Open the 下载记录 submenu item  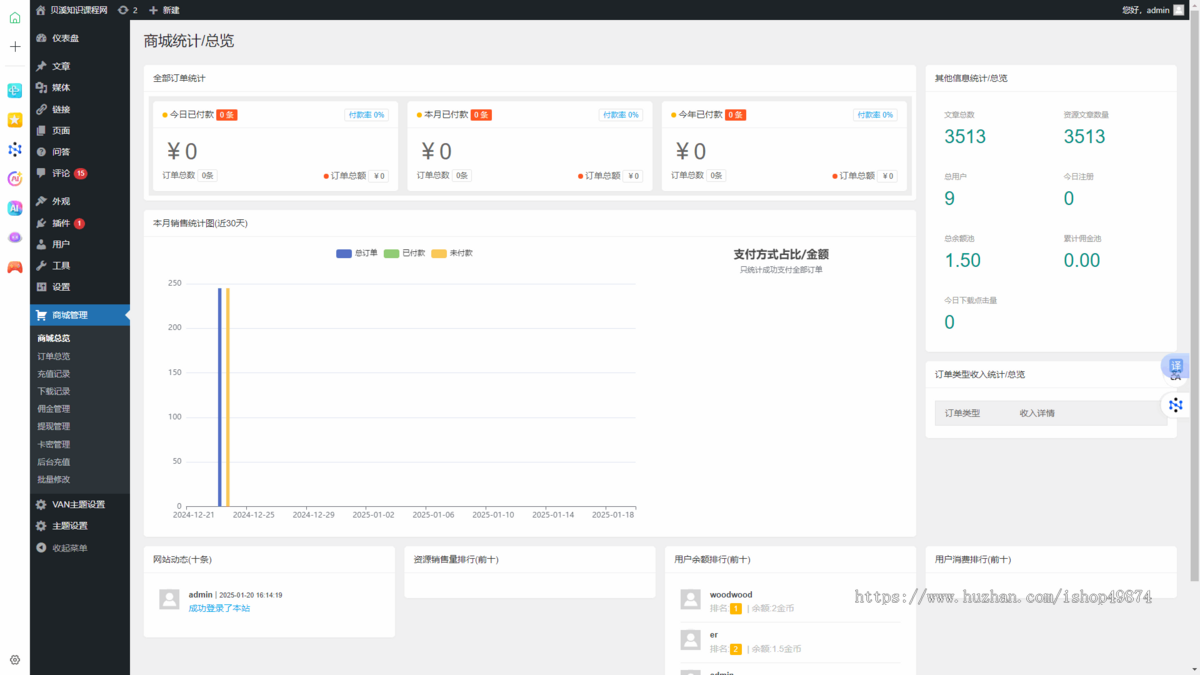pos(54,391)
